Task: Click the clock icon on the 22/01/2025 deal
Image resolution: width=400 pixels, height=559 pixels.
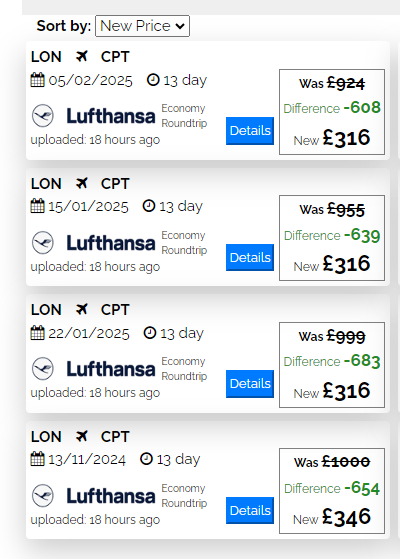Action: tap(150, 333)
